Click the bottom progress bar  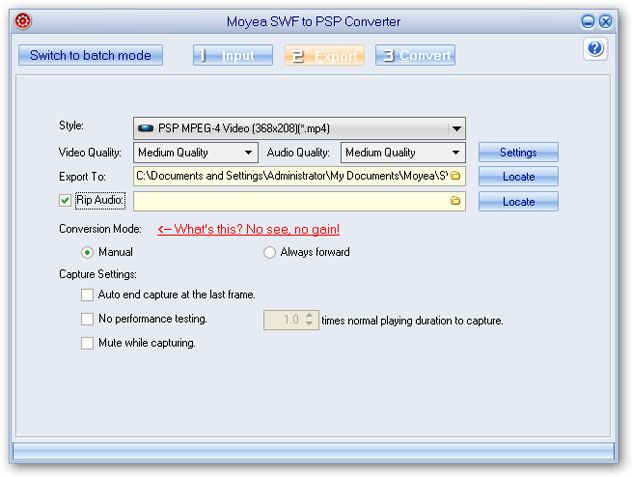pyautogui.click(x=314, y=450)
